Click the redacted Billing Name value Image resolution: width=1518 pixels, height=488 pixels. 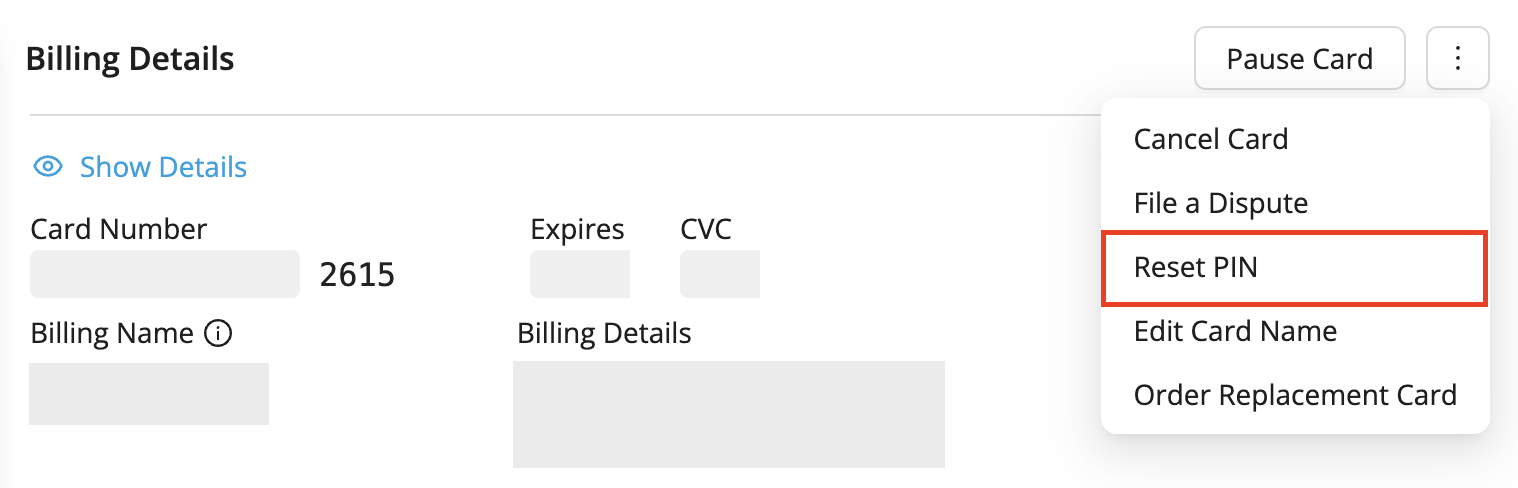click(149, 393)
